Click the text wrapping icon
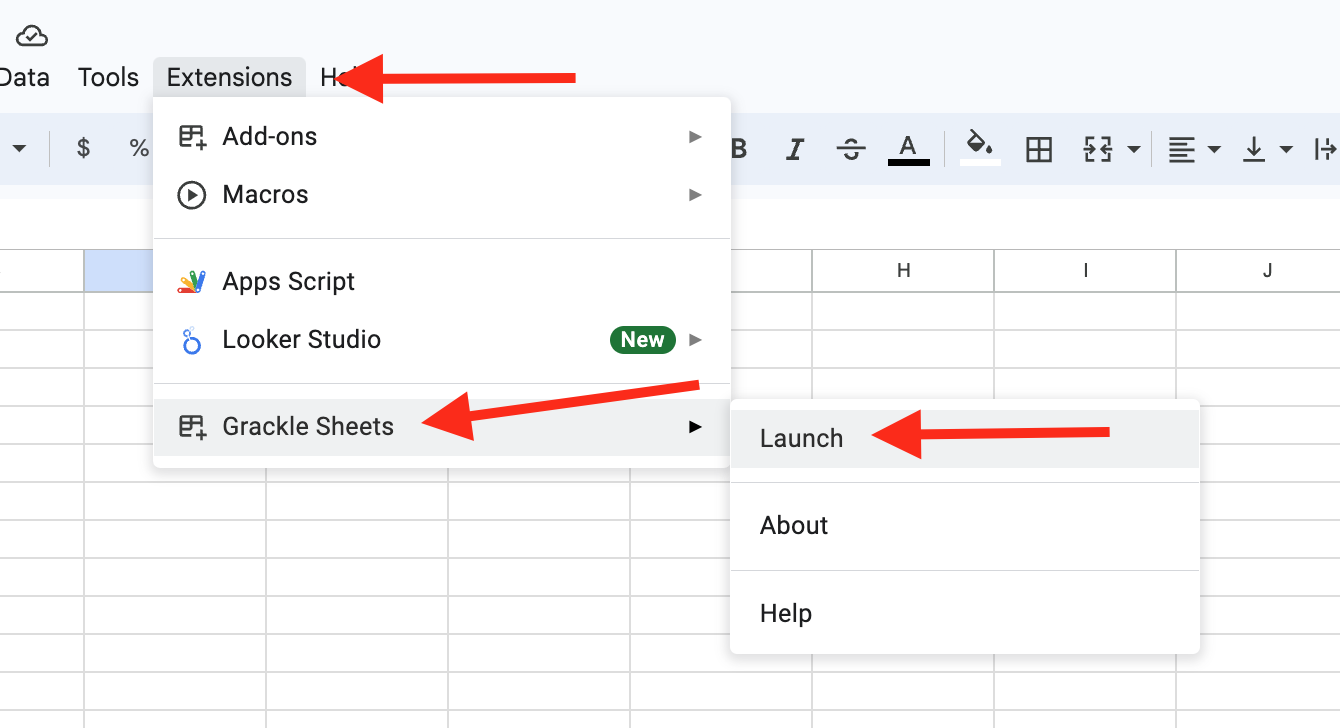The width and height of the screenshot is (1340, 728). click(x=1326, y=149)
